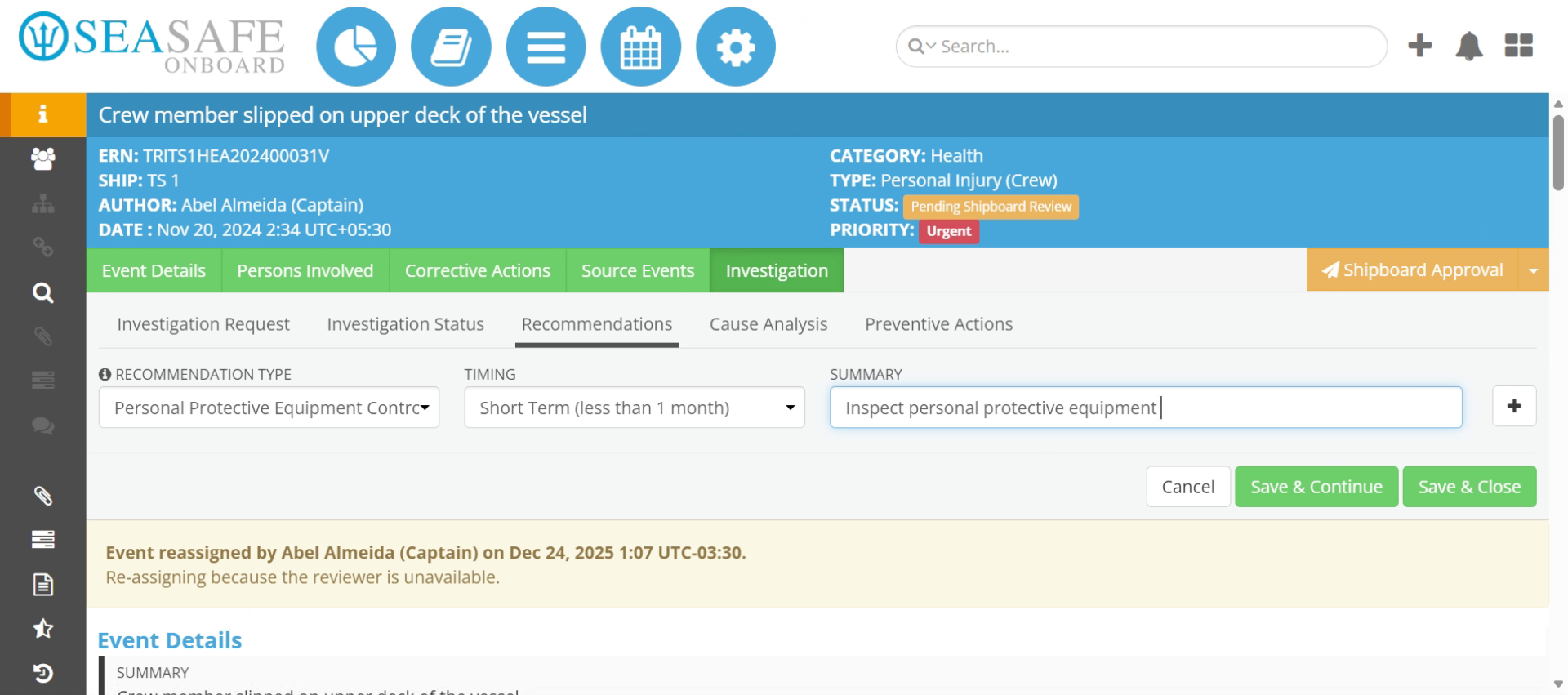The width and height of the screenshot is (1568, 695).
Task: Click the vertical scrollbar thumb
Action: click(x=1557, y=152)
